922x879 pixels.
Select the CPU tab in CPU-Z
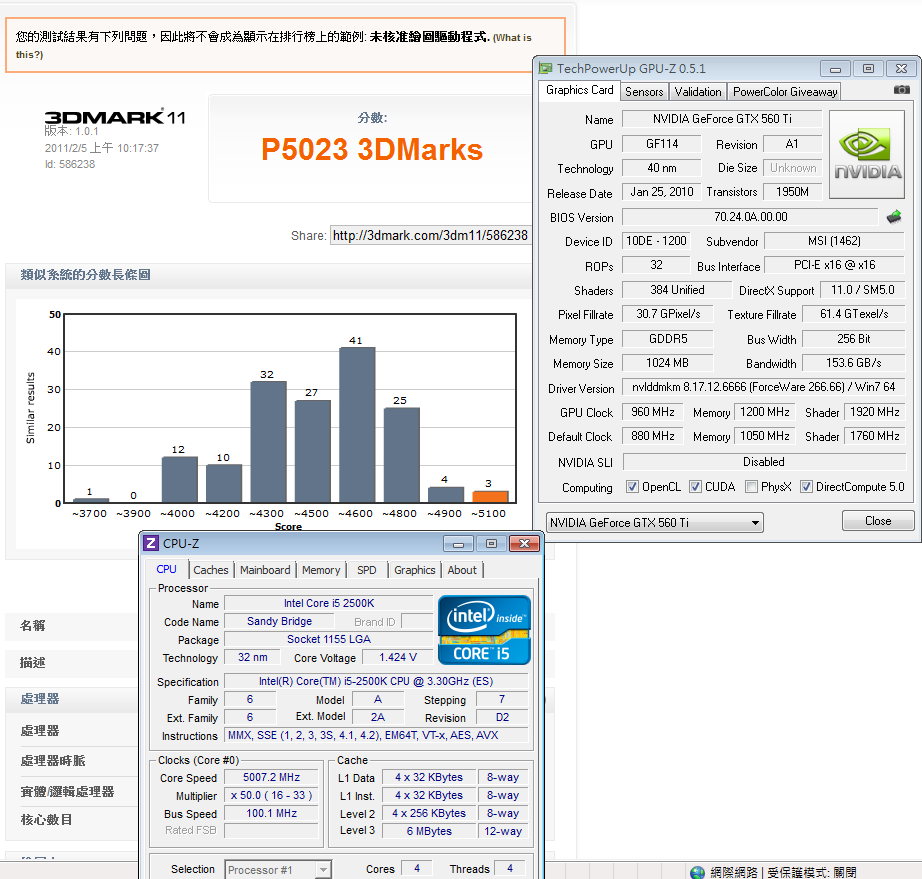tap(166, 569)
